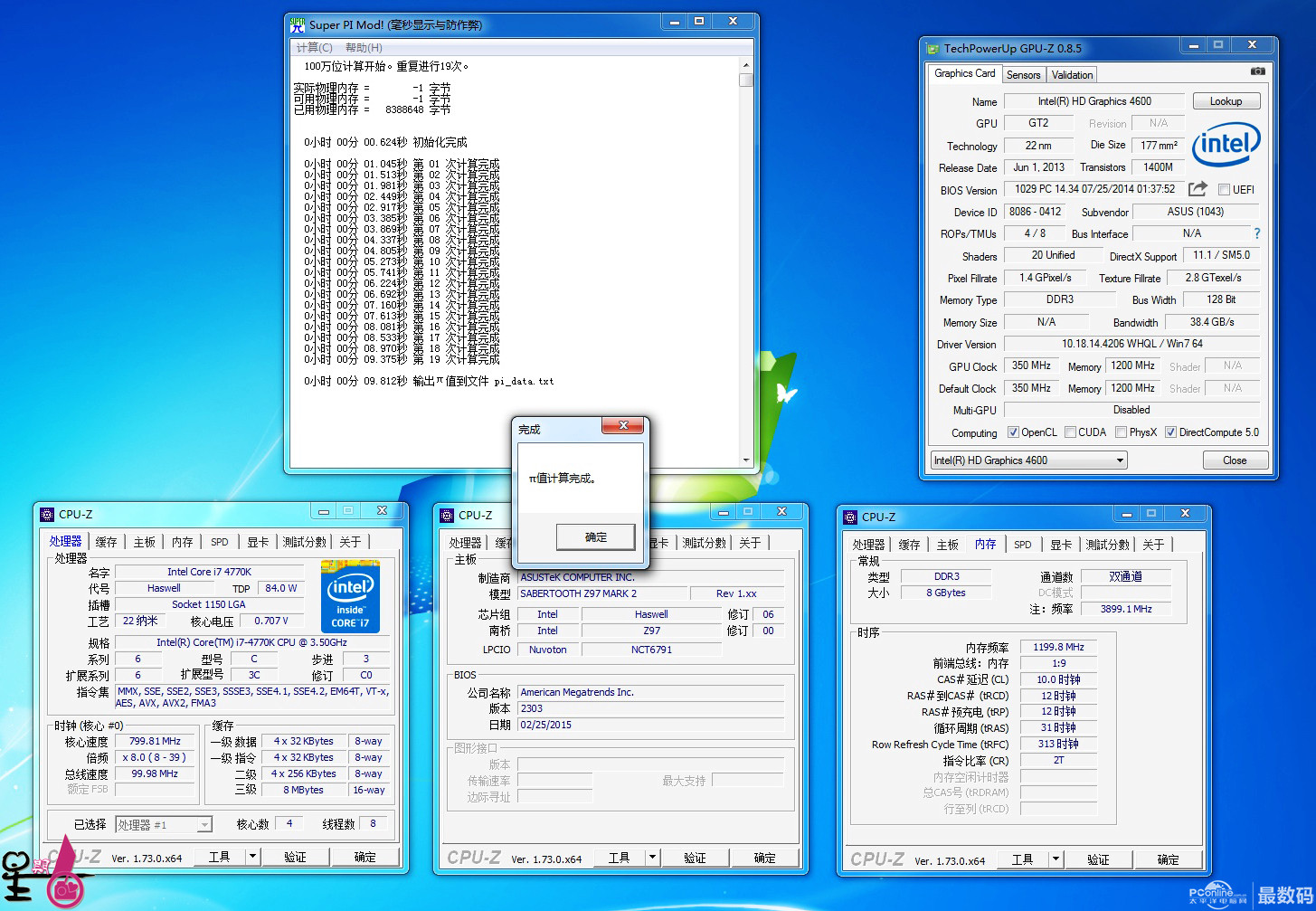Expand 工具 arrow in CPU-Z processor window
This screenshot has height=911, width=1316.
[252, 856]
